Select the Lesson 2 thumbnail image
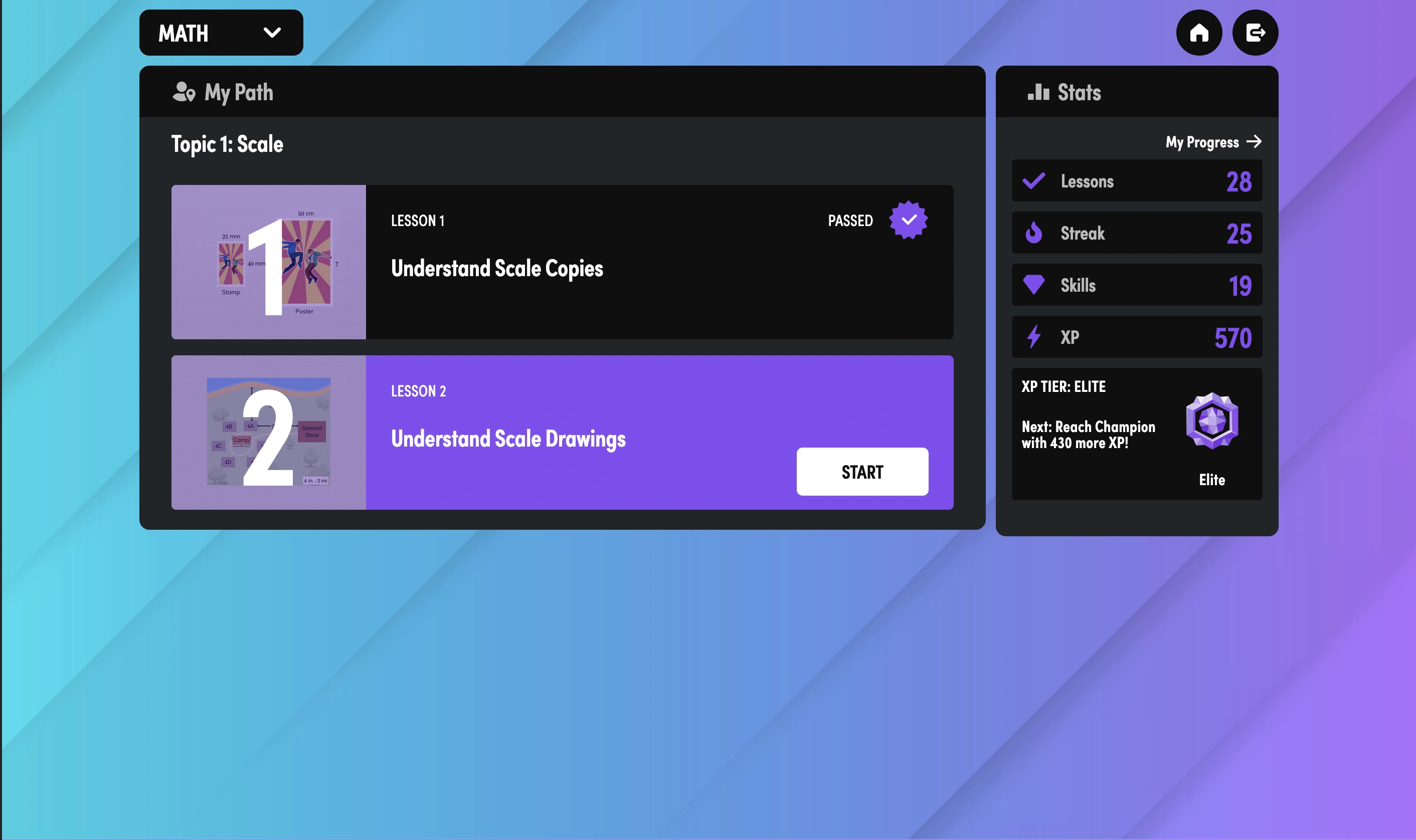 pyautogui.click(x=268, y=433)
